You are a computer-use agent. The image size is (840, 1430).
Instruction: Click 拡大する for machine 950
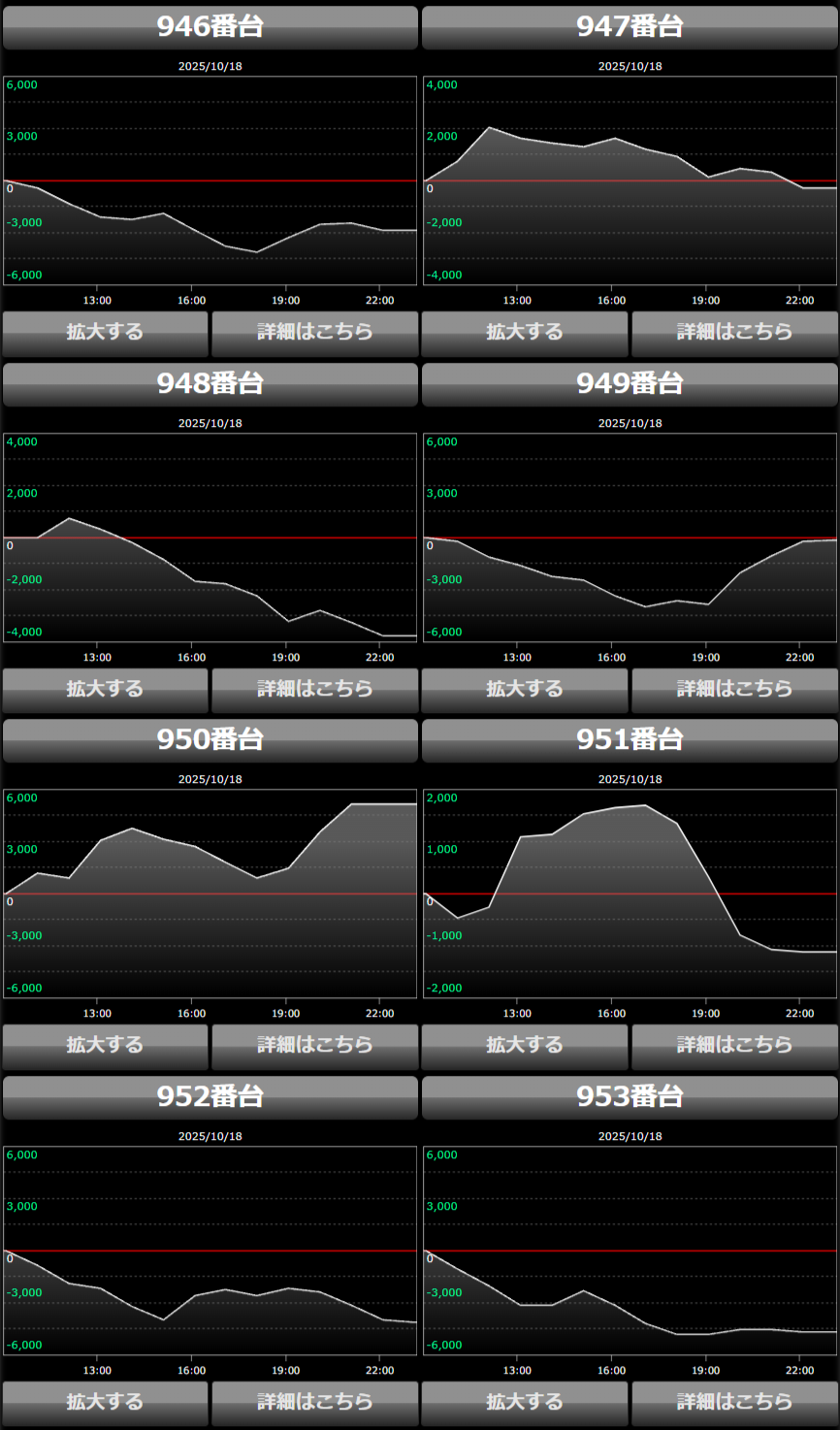pyautogui.click(x=105, y=1046)
